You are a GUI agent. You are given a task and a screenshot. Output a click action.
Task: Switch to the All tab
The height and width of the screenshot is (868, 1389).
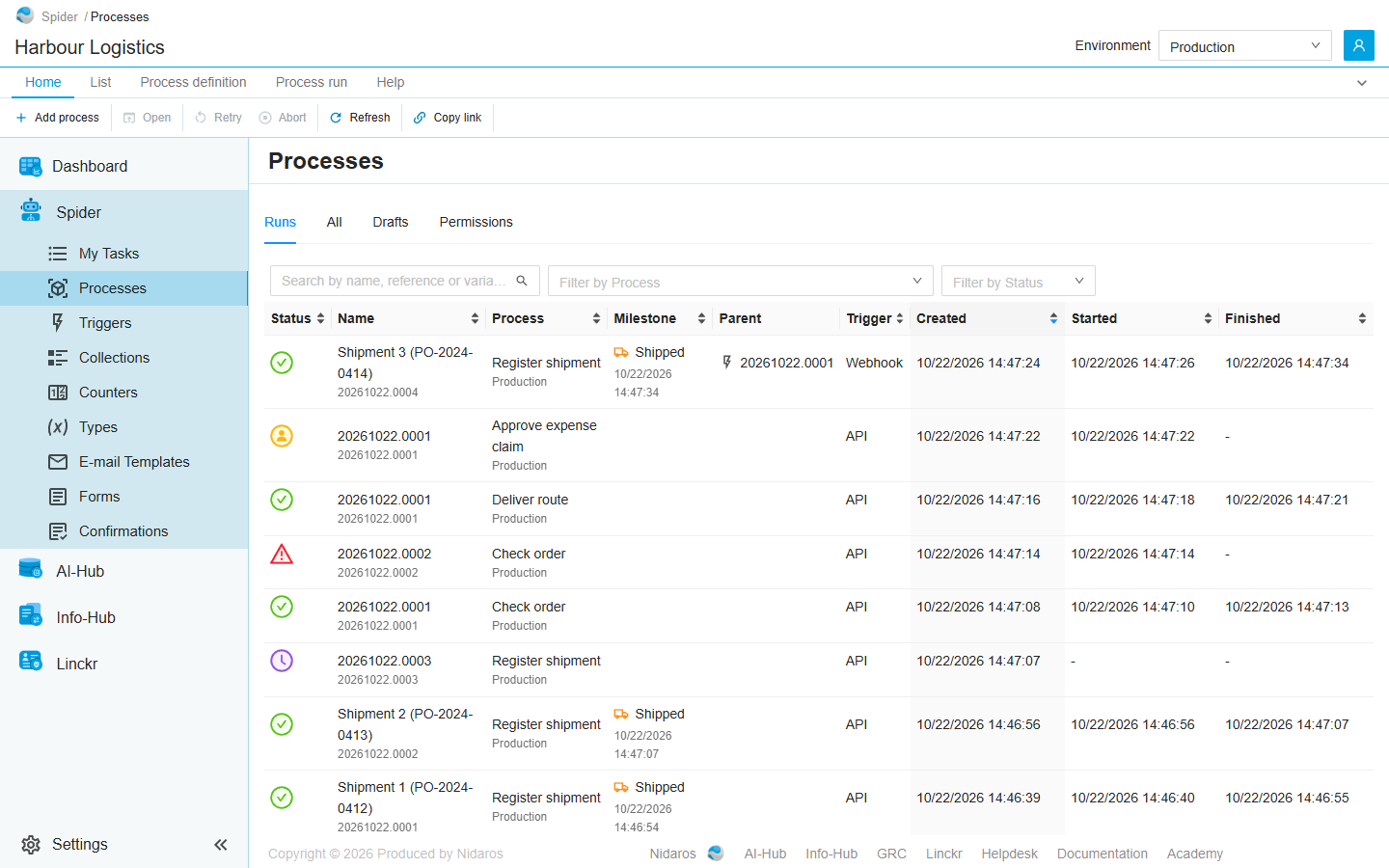click(x=335, y=222)
